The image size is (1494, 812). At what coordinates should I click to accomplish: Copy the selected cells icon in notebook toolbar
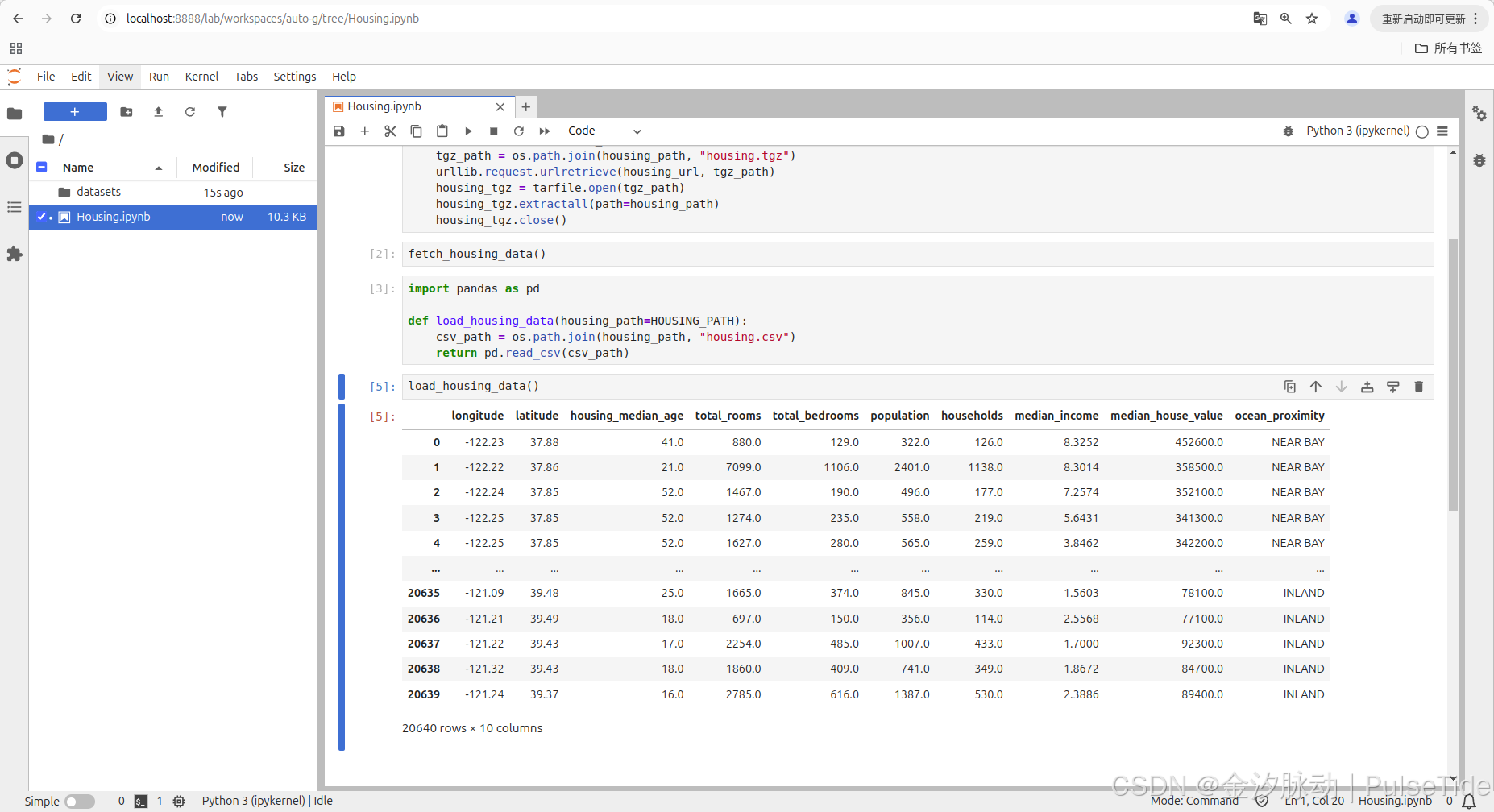coord(417,131)
